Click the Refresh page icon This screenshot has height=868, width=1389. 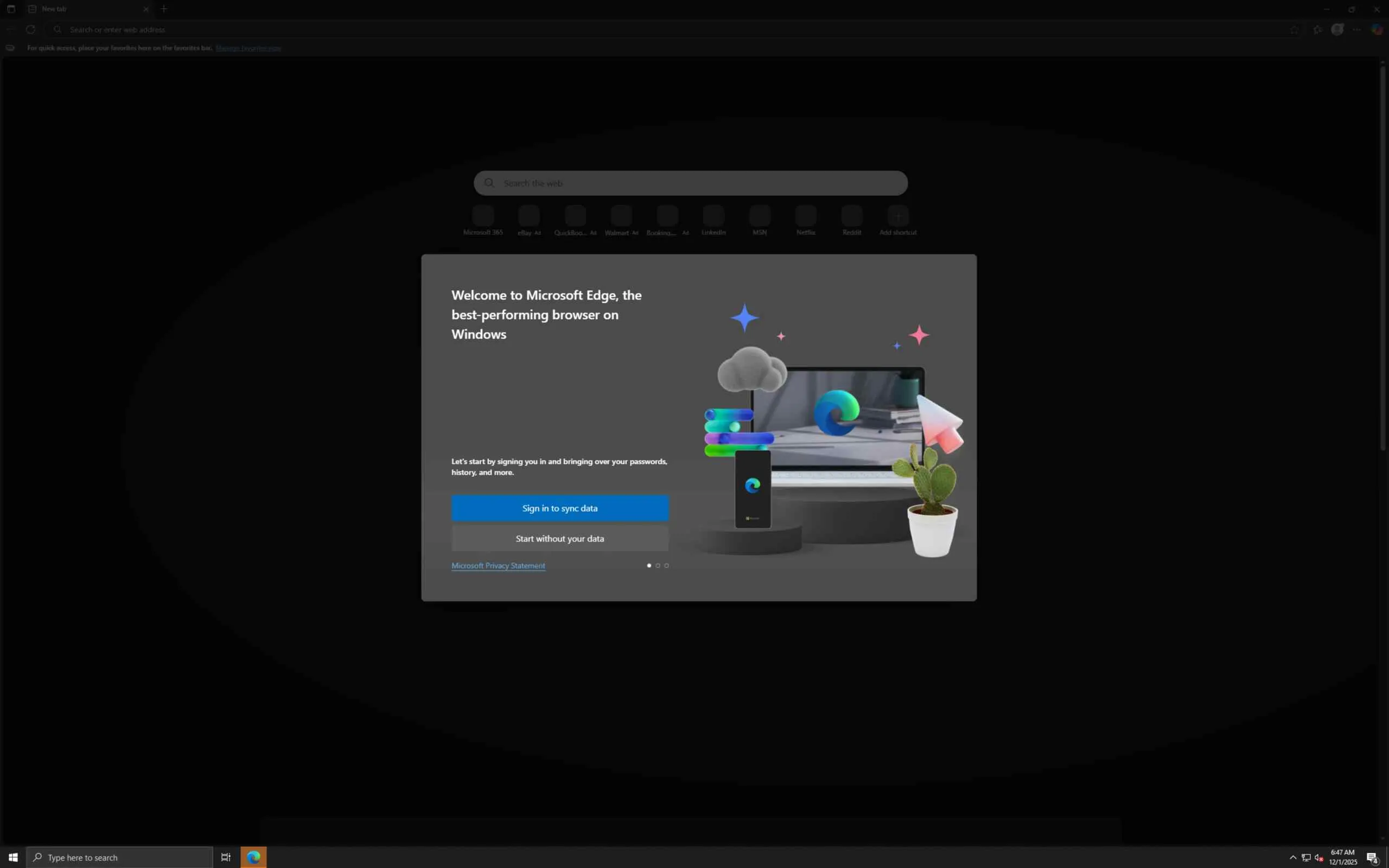point(30,29)
